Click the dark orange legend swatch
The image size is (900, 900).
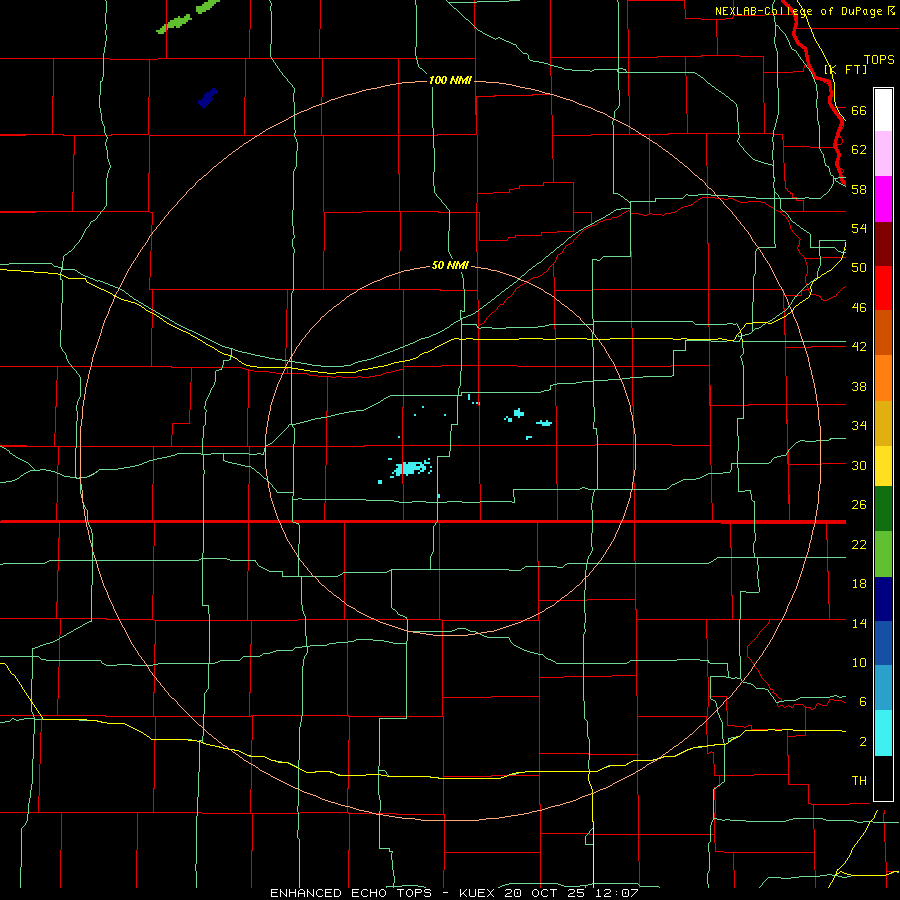click(883, 333)
